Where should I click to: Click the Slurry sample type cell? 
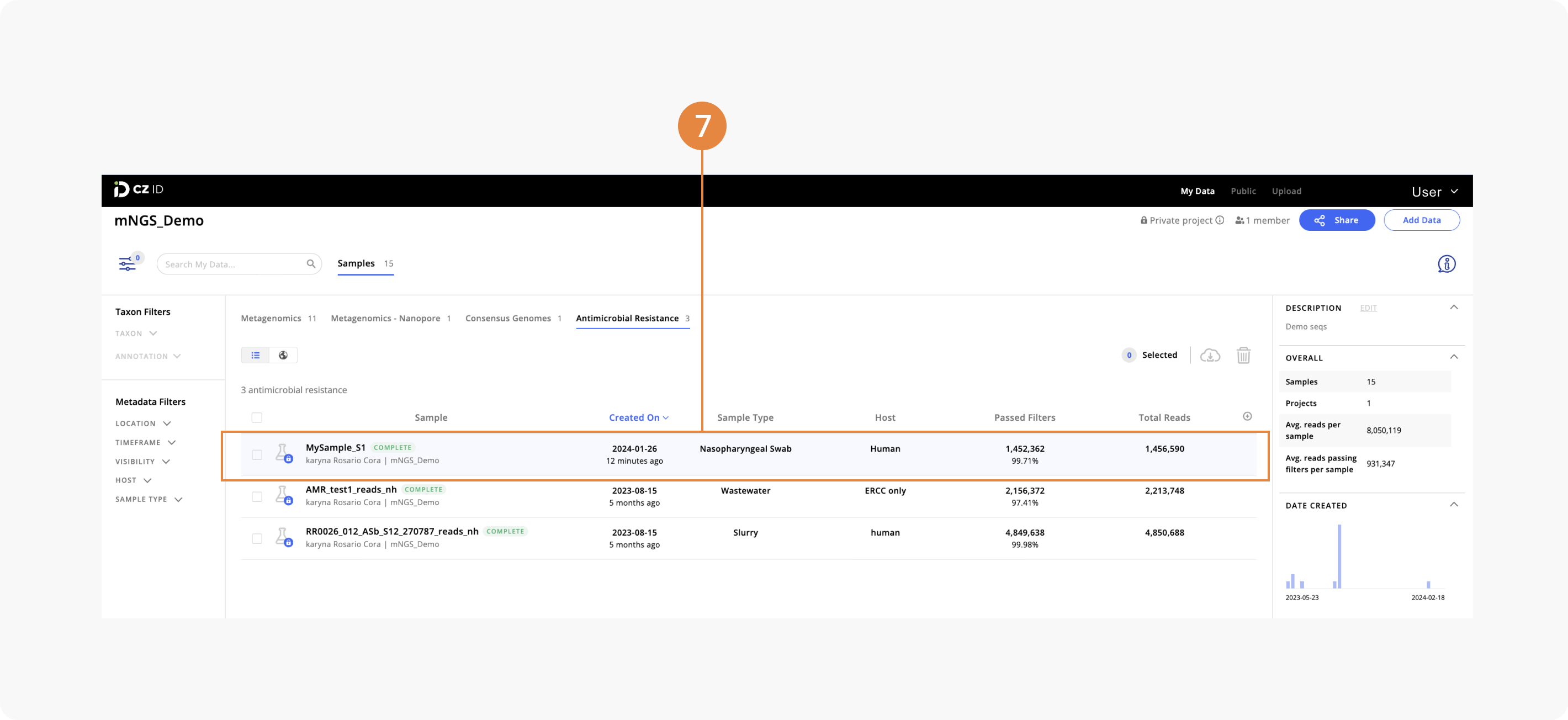(x=745, y=532)
